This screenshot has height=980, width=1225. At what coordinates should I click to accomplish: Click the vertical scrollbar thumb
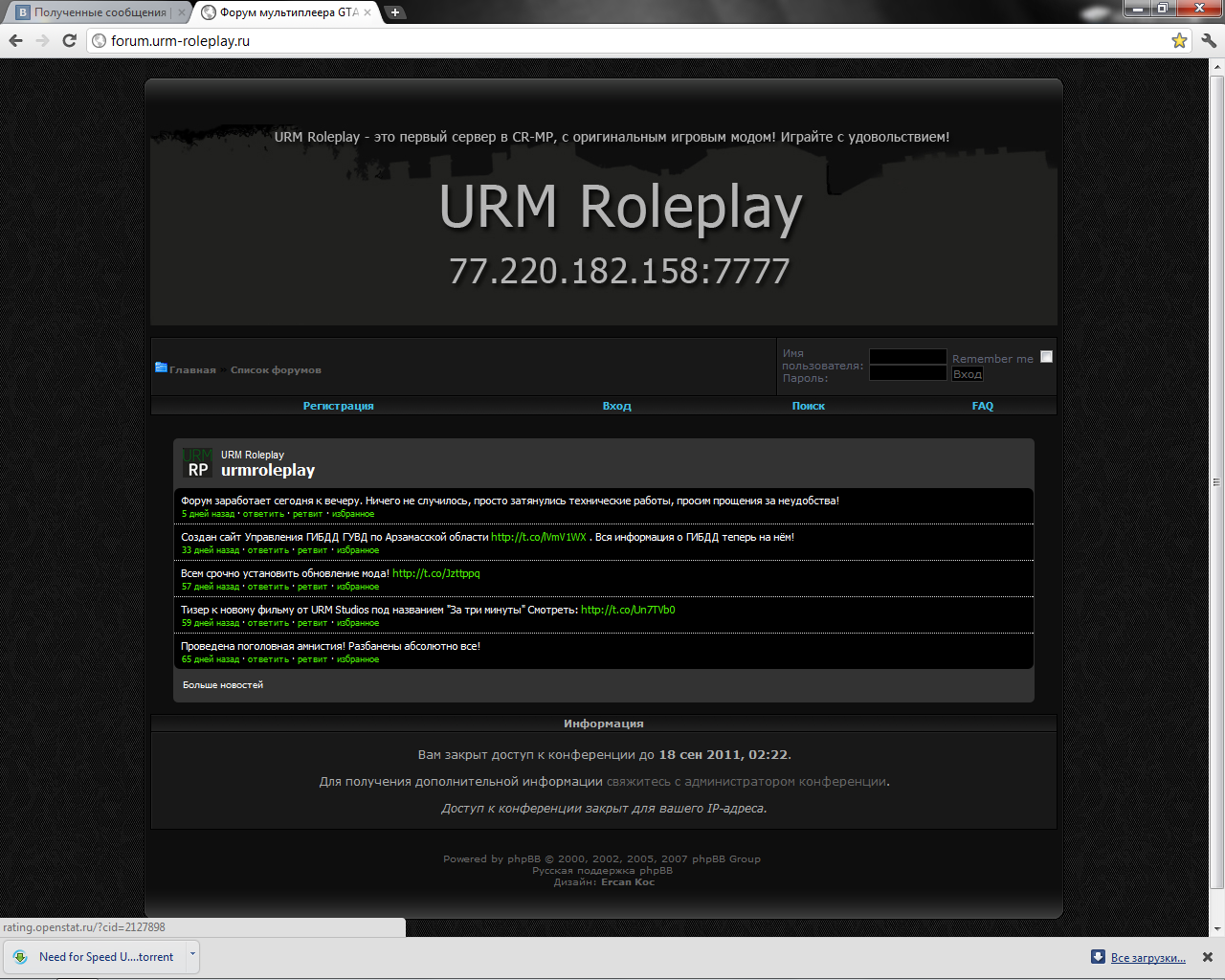coord(1216,481)
